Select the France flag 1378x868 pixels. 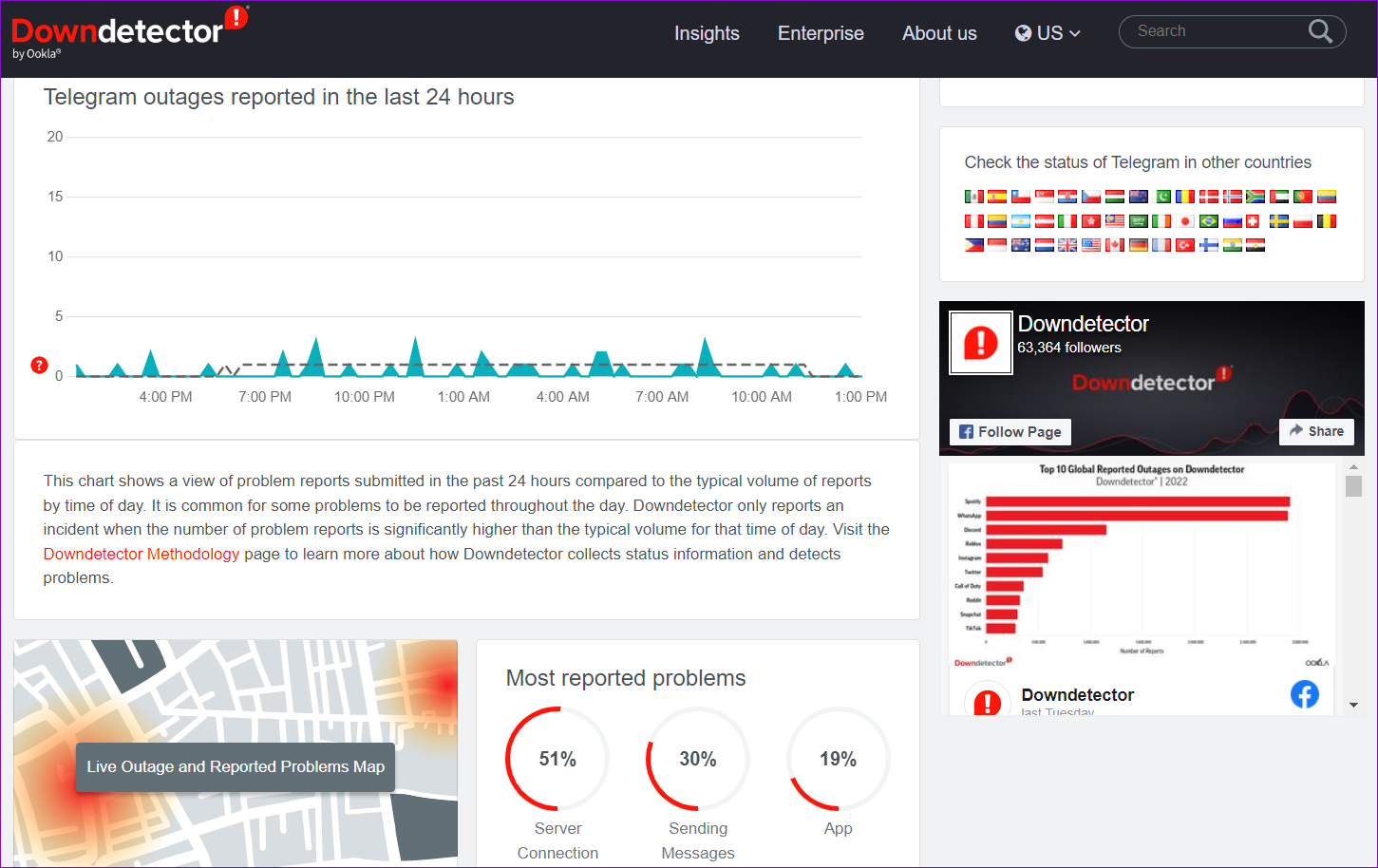[1161, 245]
